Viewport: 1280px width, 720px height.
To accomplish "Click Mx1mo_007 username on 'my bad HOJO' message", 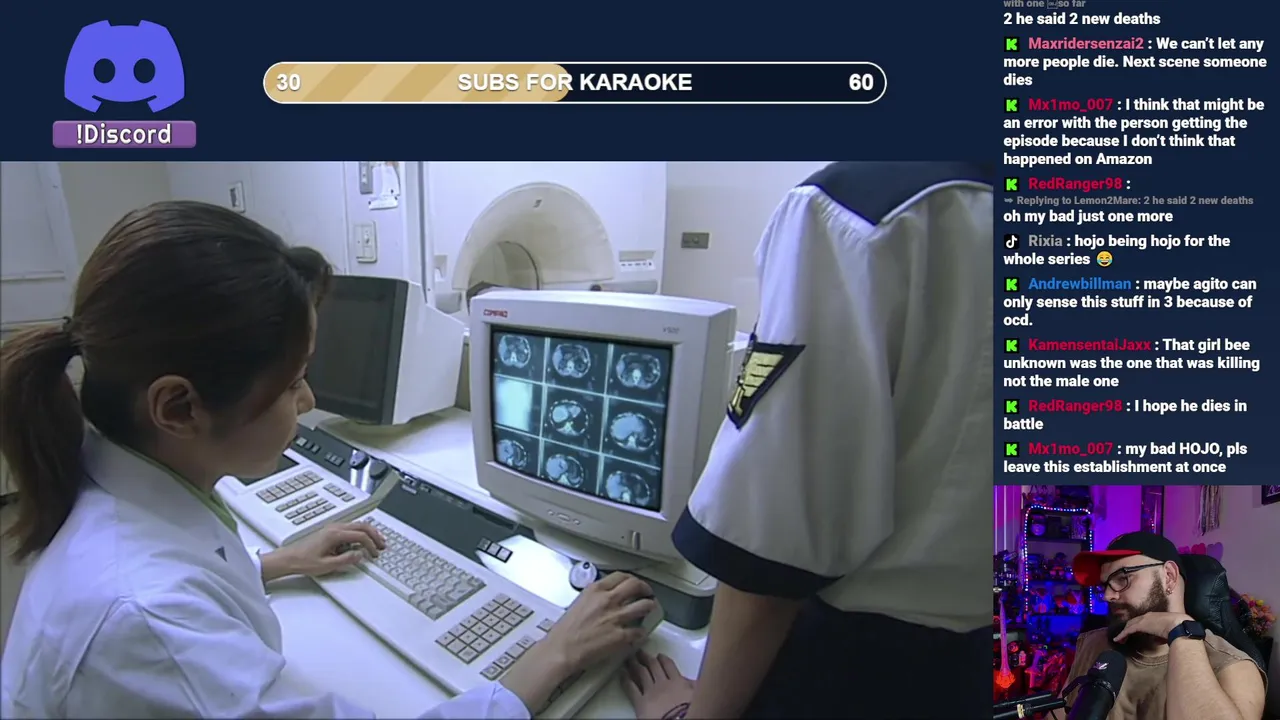I will click(x=1070, y=449).
